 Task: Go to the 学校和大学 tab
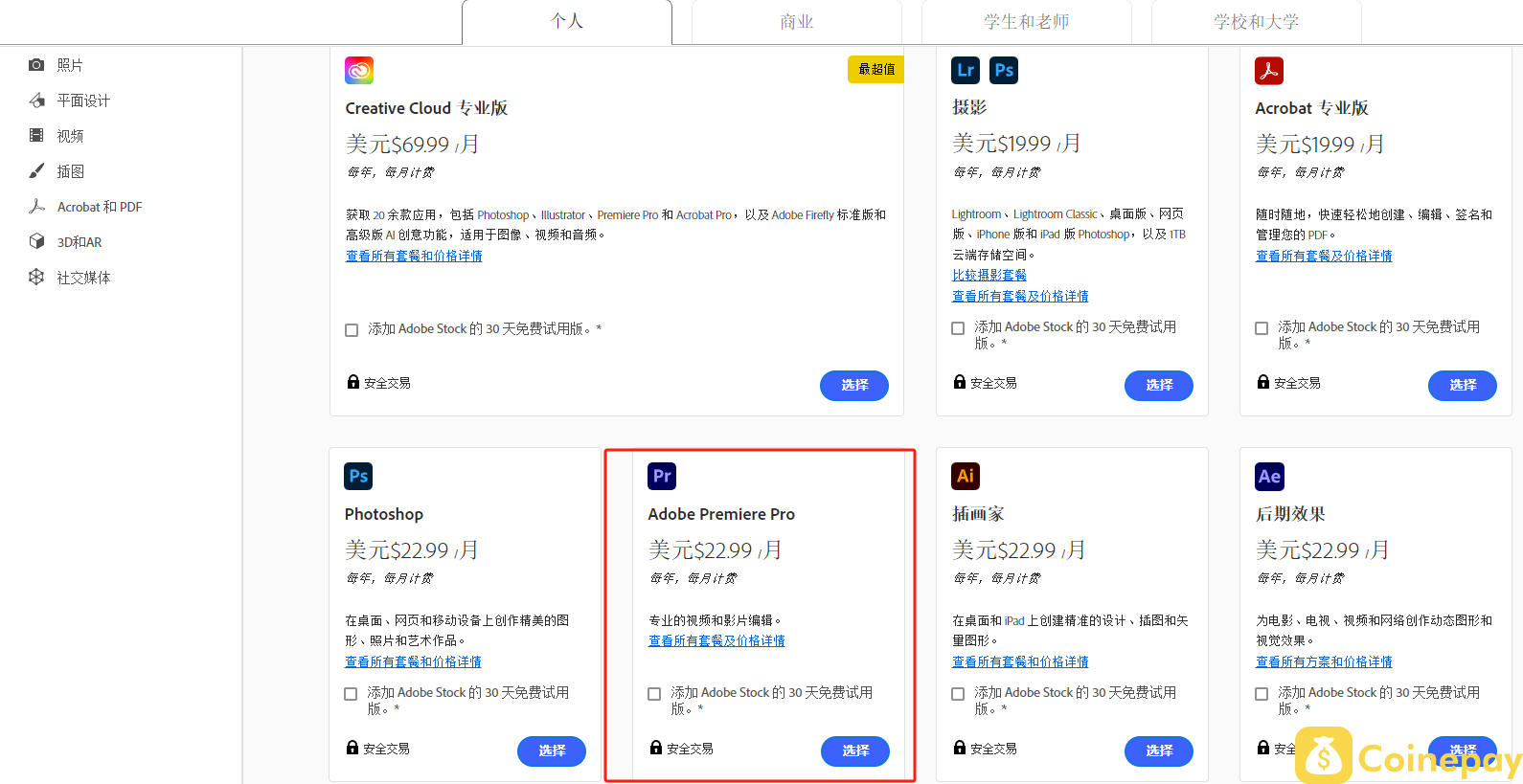(x=1257, y=22)
